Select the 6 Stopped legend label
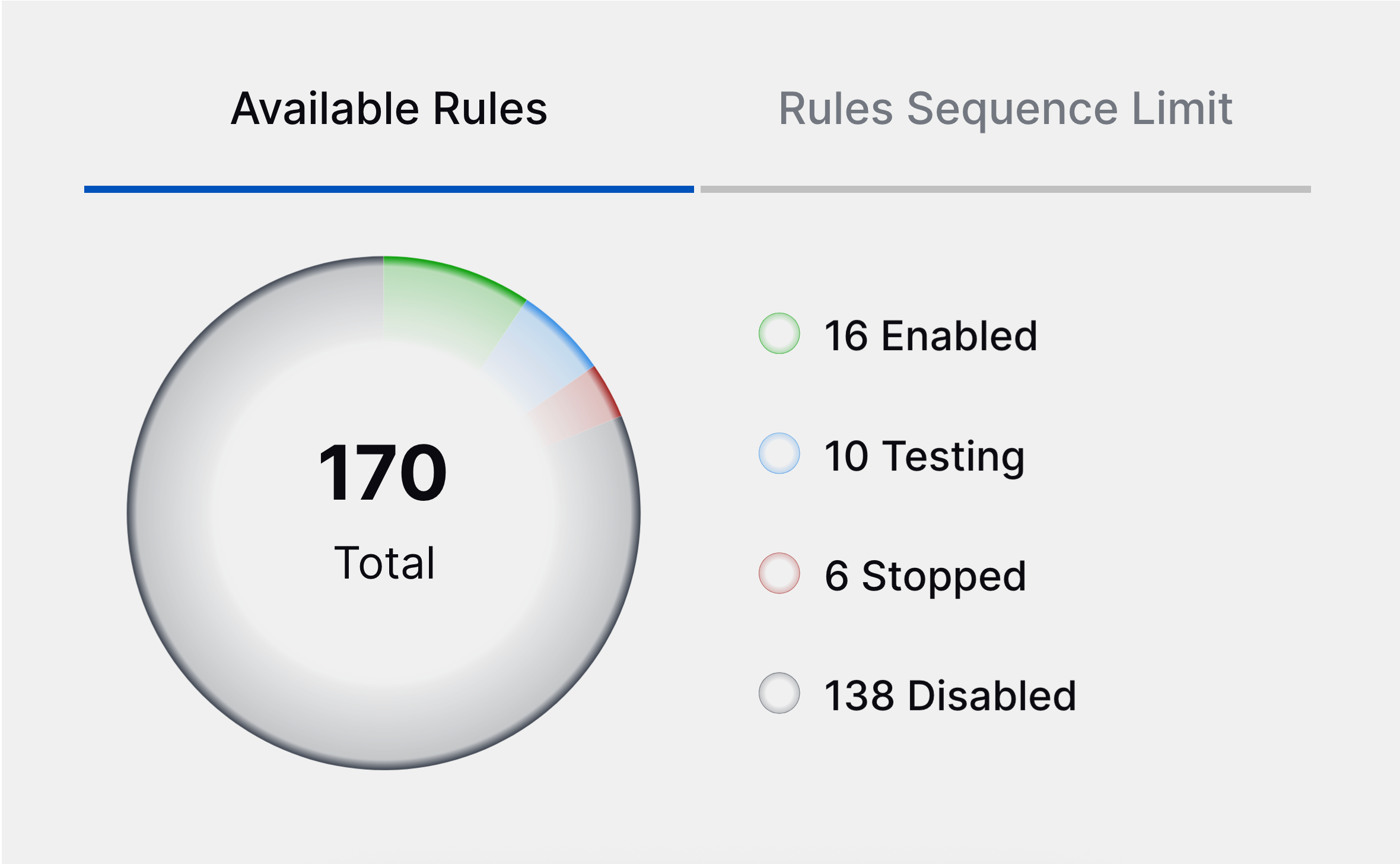The image size is (1400, 864). [925, 576]
